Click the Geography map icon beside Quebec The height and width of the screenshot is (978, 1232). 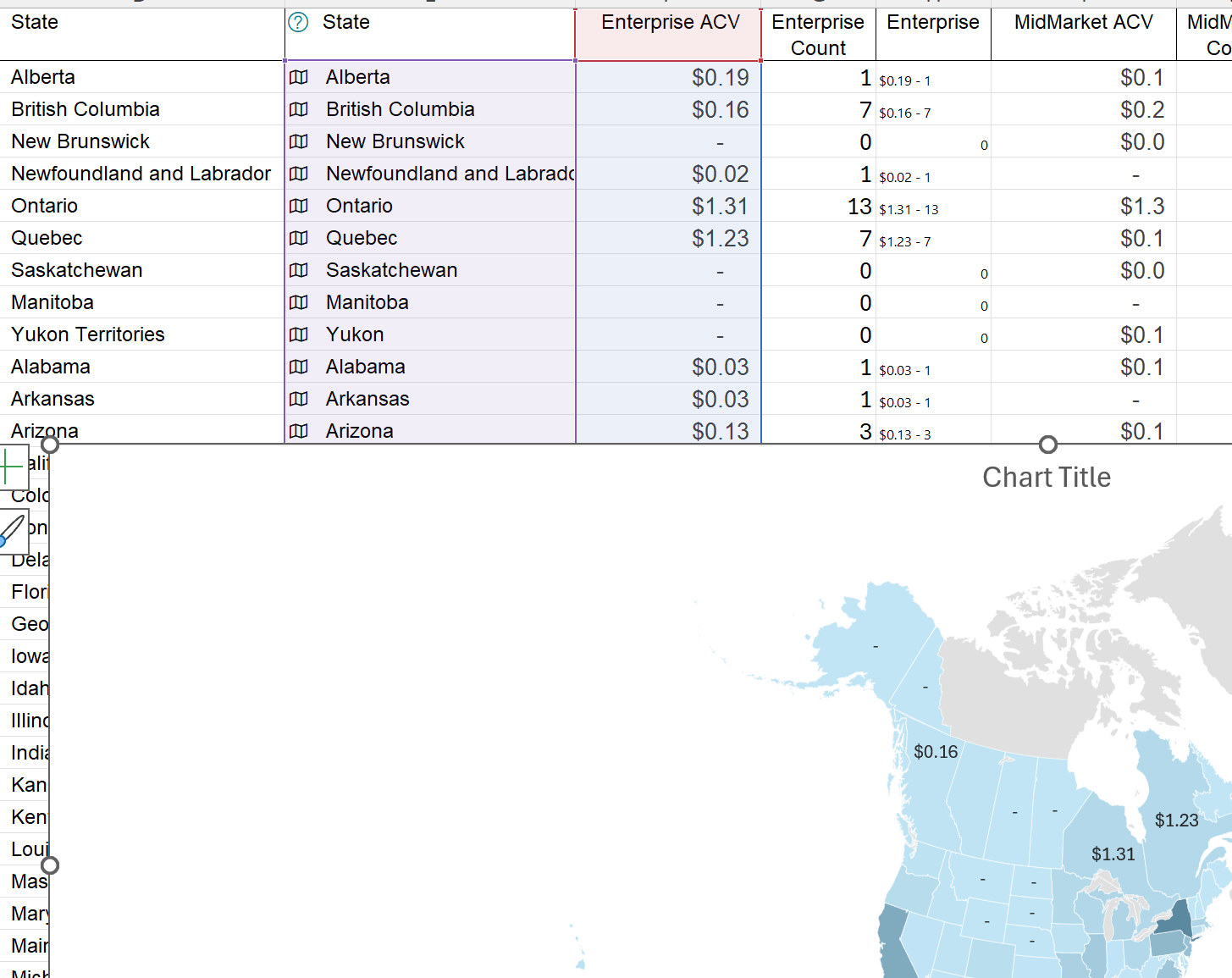[x=298, y=238]
